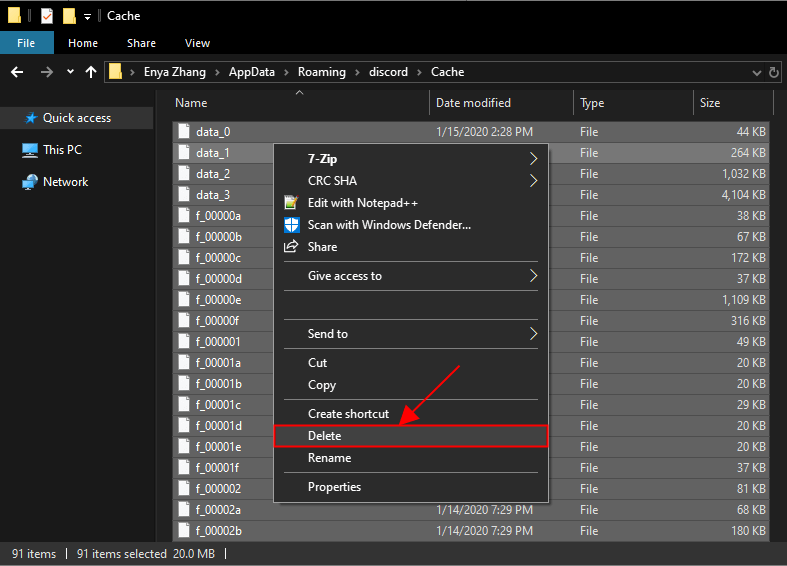This screenshot has width=787, height=566.
Task: Open the recent locations dropdown arrow
Action: point(70,72)
